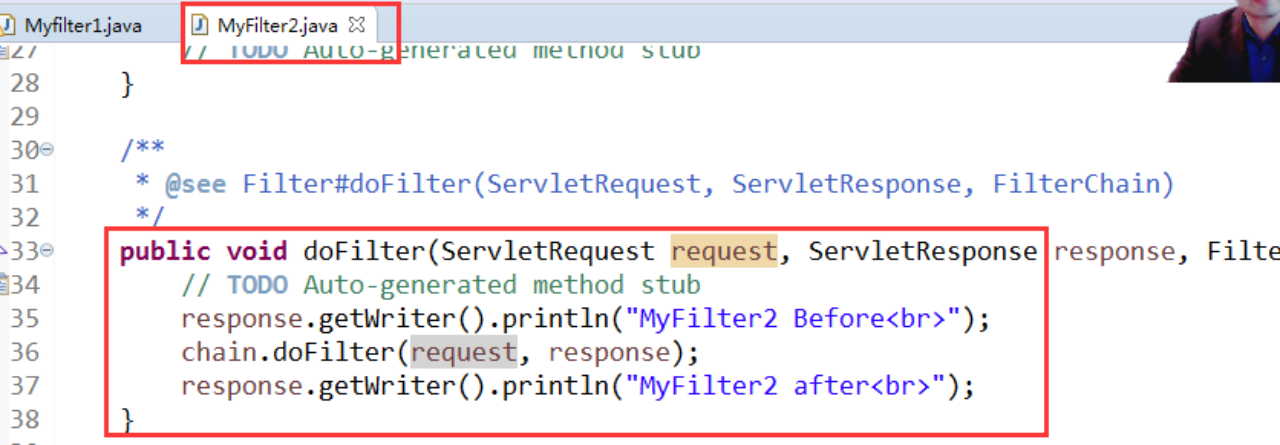Click line number 35 in the gutter
The width and height of the screenshot is (1280, 445).
[x=25, y=318]
